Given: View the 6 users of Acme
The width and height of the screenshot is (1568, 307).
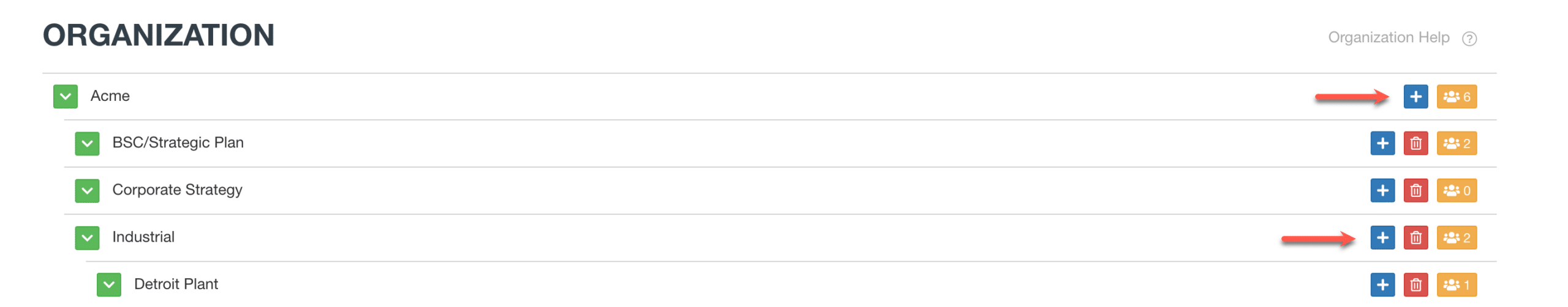Looking at the screenshot, I should (1456, 97).
